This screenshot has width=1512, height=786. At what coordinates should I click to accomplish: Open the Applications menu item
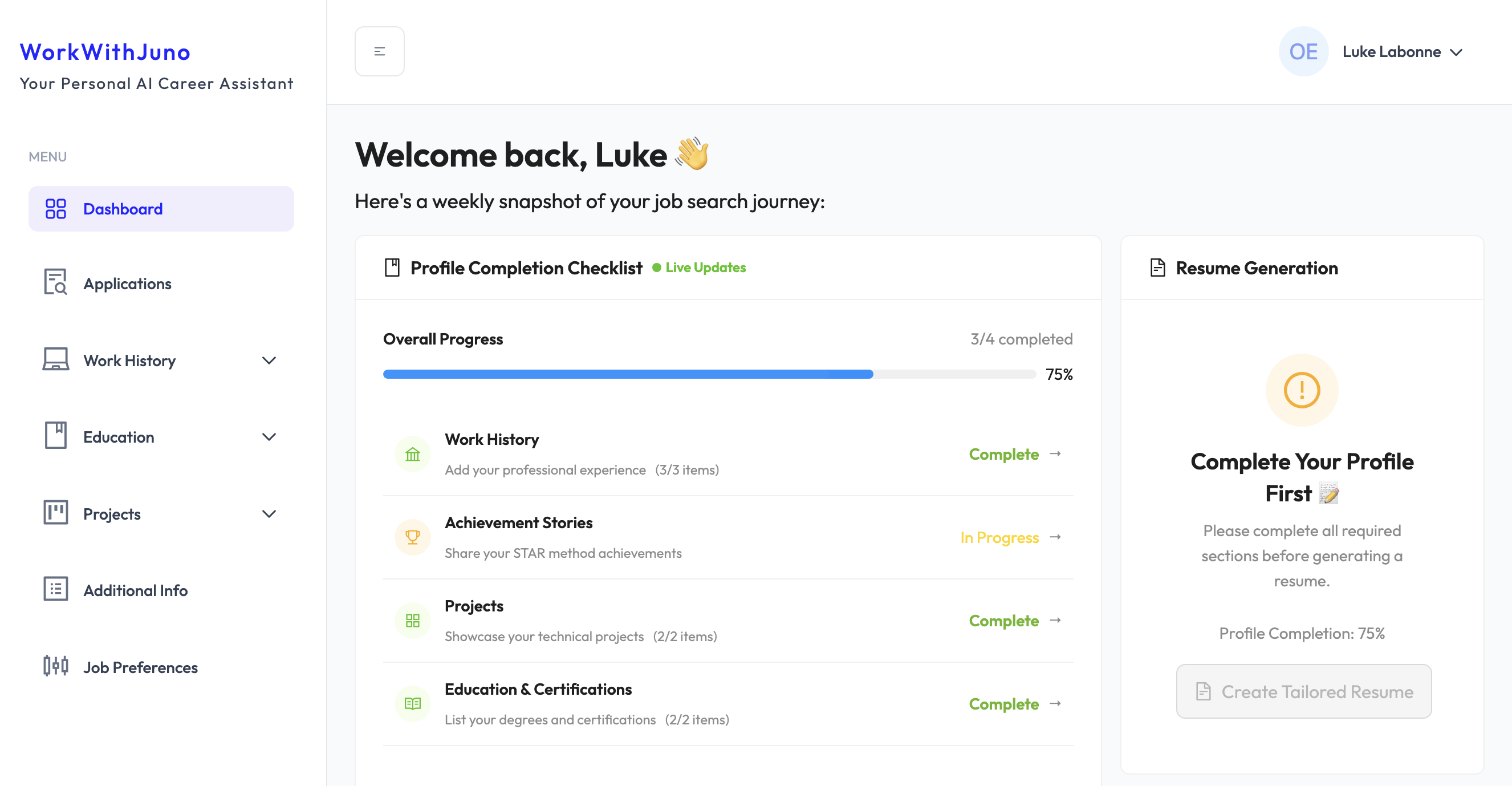[x=127, y=283]
